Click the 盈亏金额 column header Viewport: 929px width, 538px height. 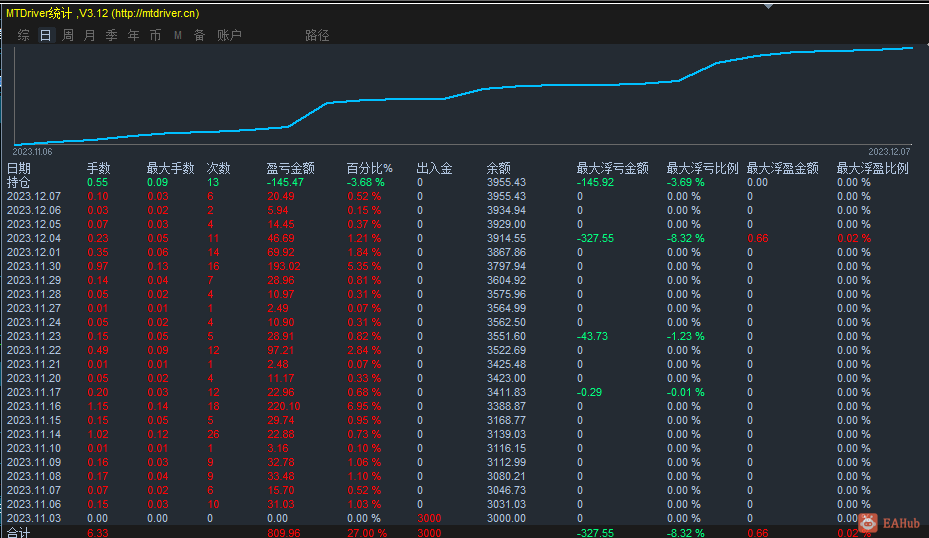[x=290, y=168]
